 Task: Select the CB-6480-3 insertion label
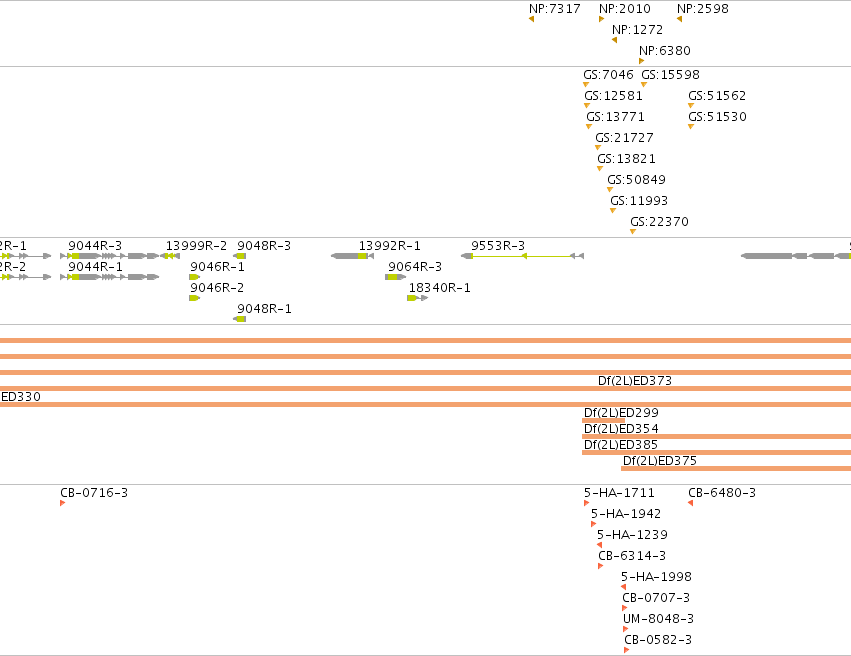coord(722,493)
